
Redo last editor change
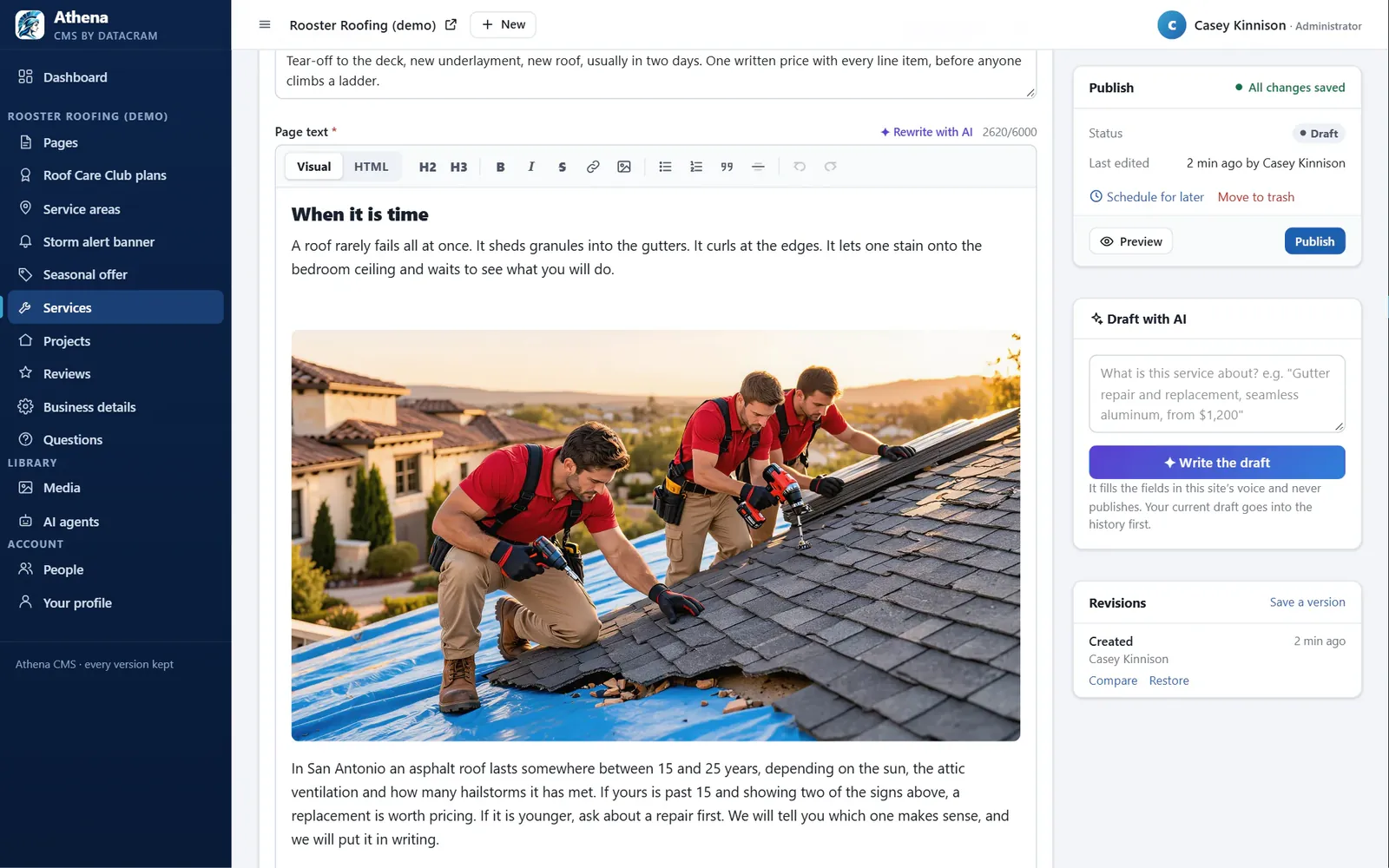click(831, 167)
